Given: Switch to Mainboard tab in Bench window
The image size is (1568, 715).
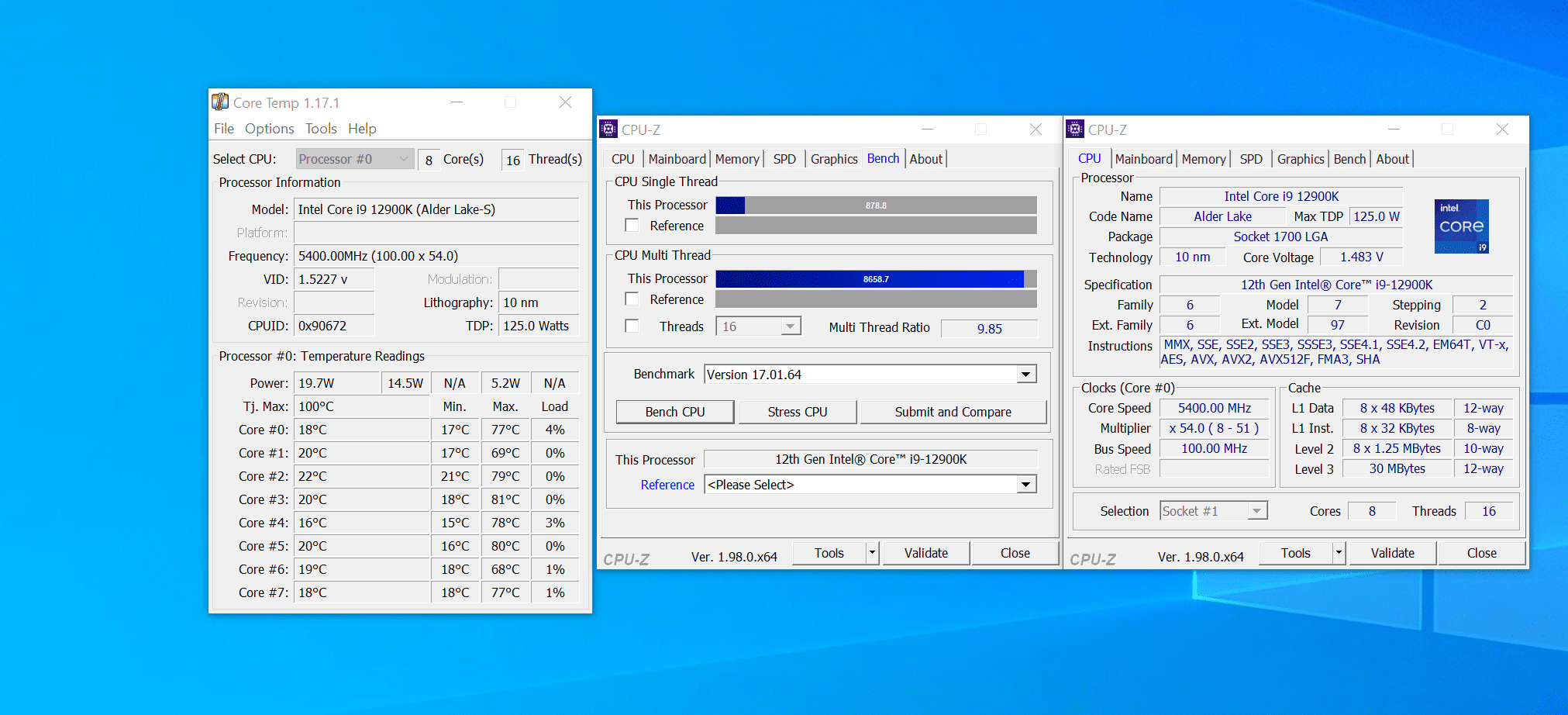Looking at the screenshot, I should (677, 159).
